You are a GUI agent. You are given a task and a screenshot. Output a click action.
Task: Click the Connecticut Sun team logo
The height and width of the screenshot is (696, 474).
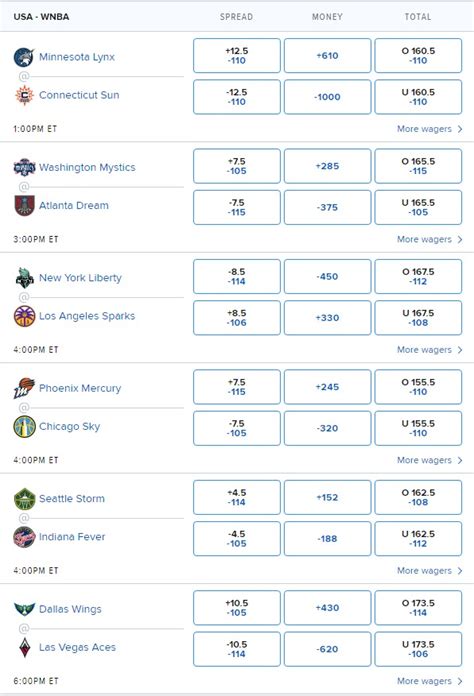tap(24, 95)
